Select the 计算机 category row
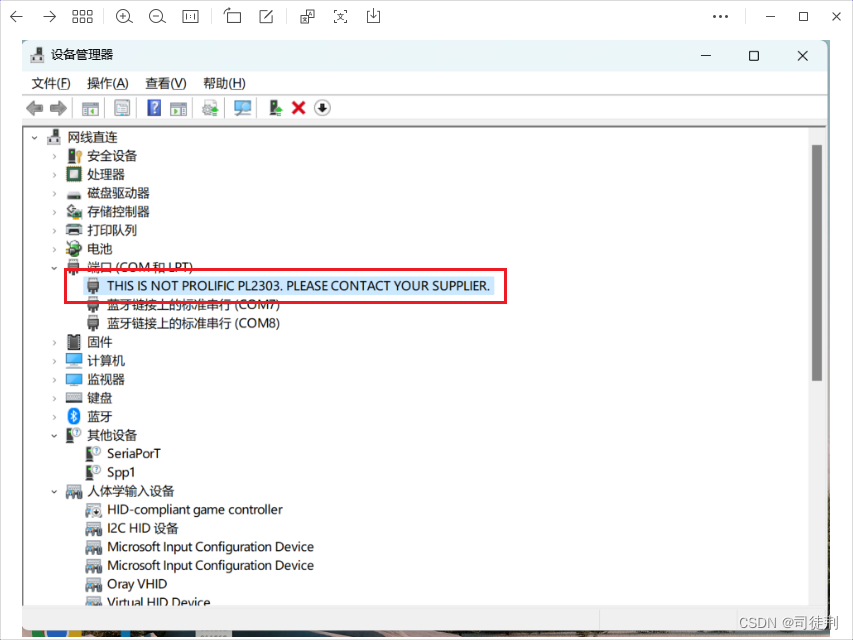Image resolution: width=853 pixels, height=640 pixels. pos(96,360)
